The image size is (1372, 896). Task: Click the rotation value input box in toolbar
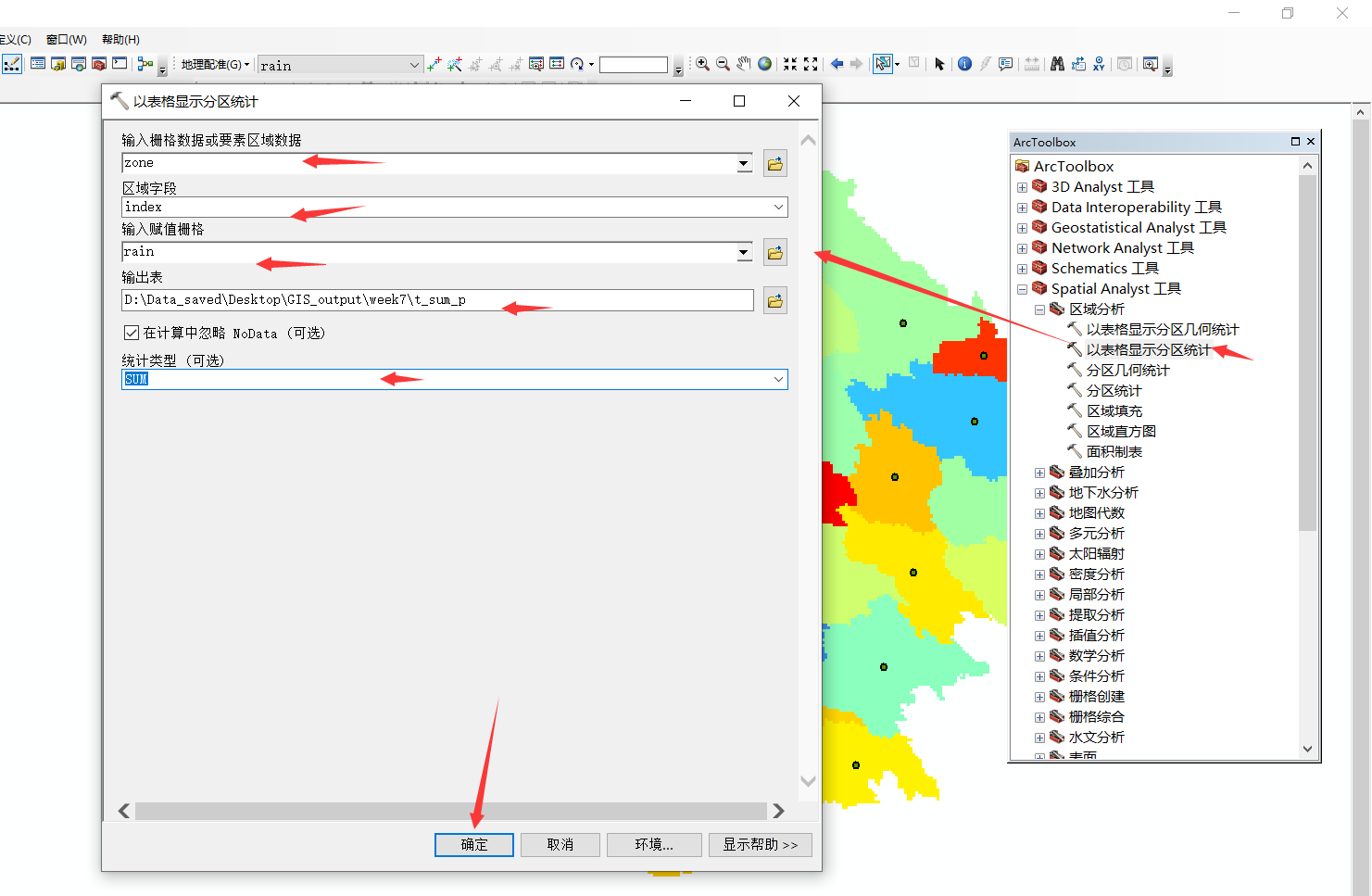(x=634, y=65)
